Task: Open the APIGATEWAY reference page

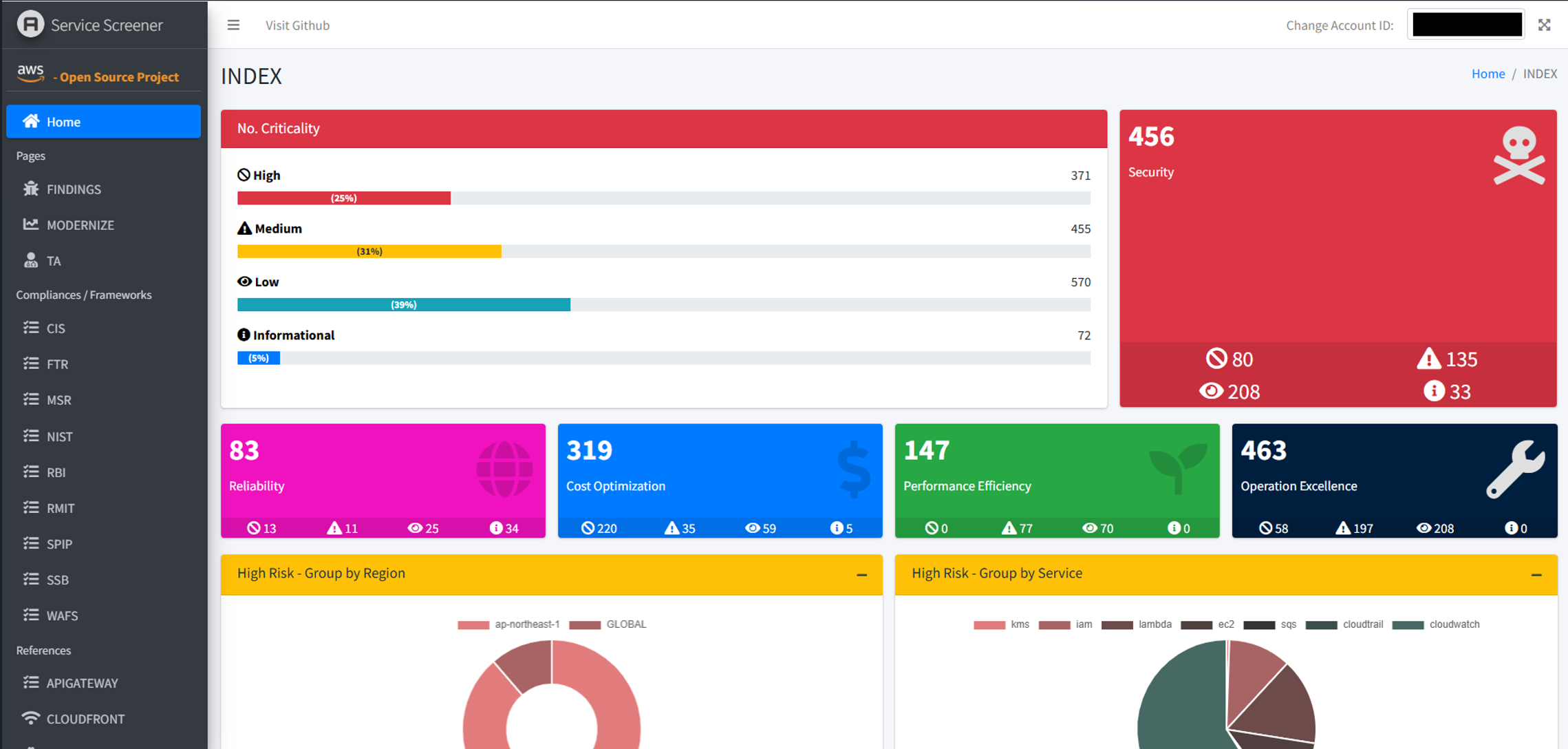Action: pyautogui.click(x=103, y=682)
